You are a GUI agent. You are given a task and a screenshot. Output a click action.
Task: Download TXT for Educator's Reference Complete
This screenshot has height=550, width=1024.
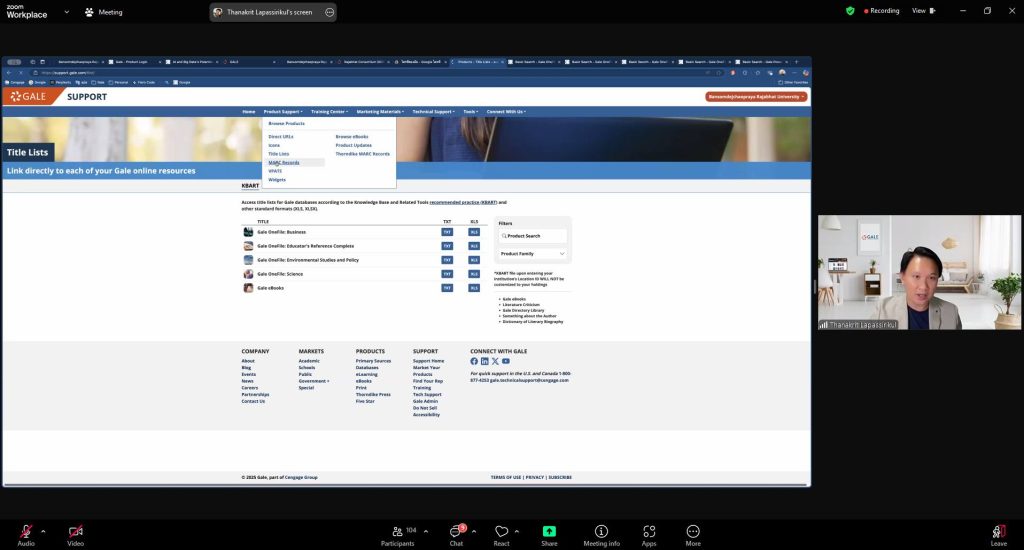[x=447, y=246]
